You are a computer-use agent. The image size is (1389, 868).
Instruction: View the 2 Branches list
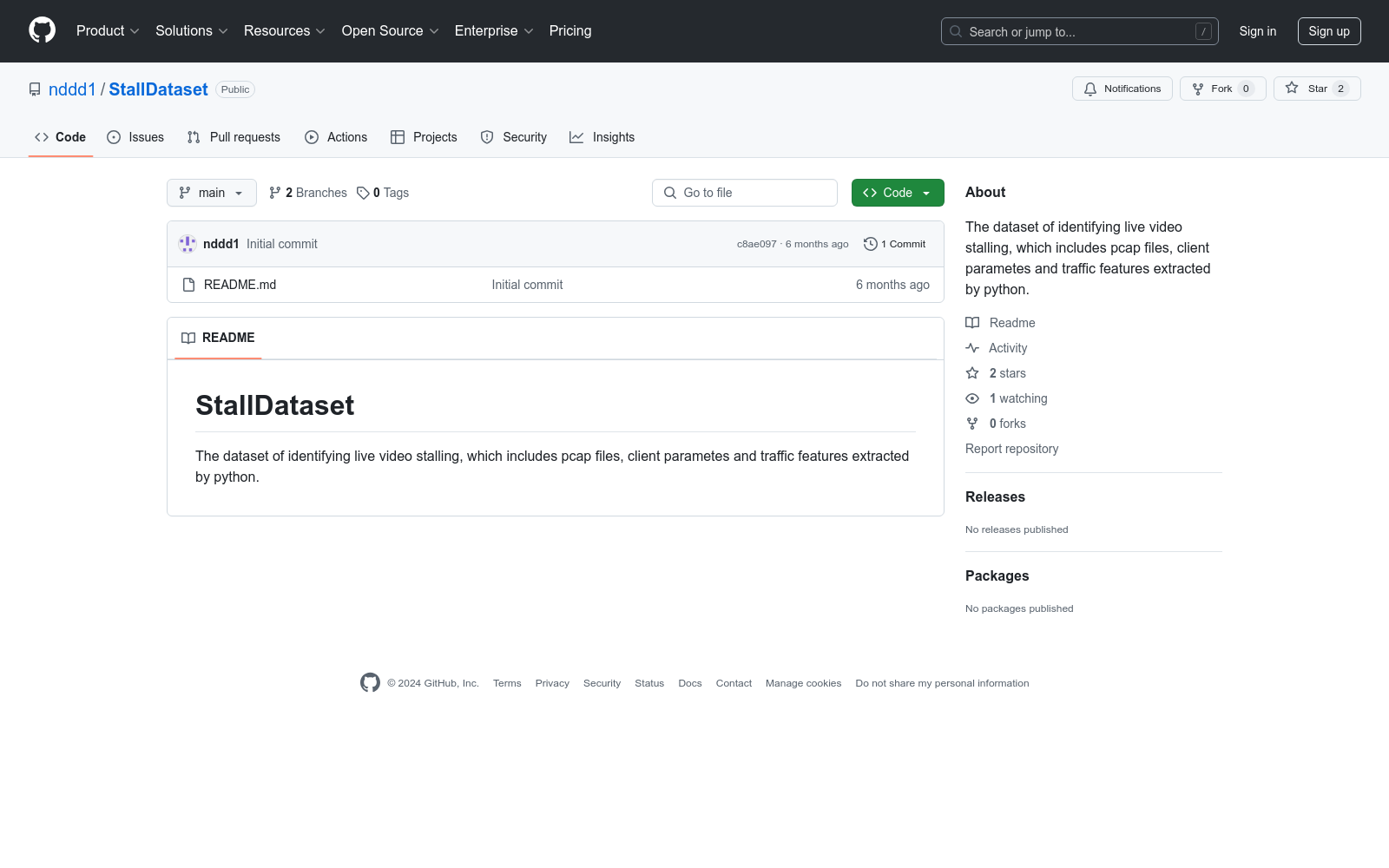(x=308, y=193)
